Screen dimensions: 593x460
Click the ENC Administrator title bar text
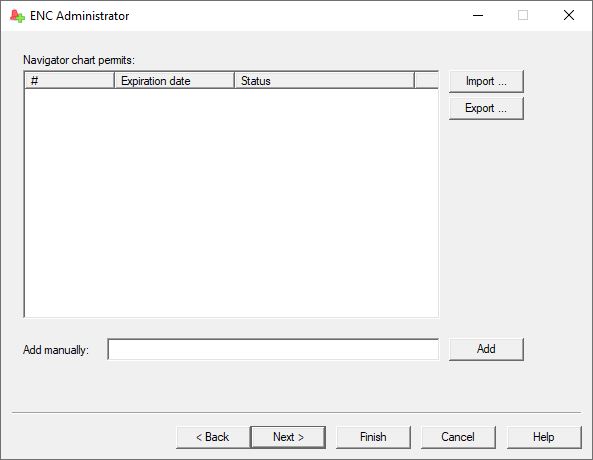coord(79,16)
